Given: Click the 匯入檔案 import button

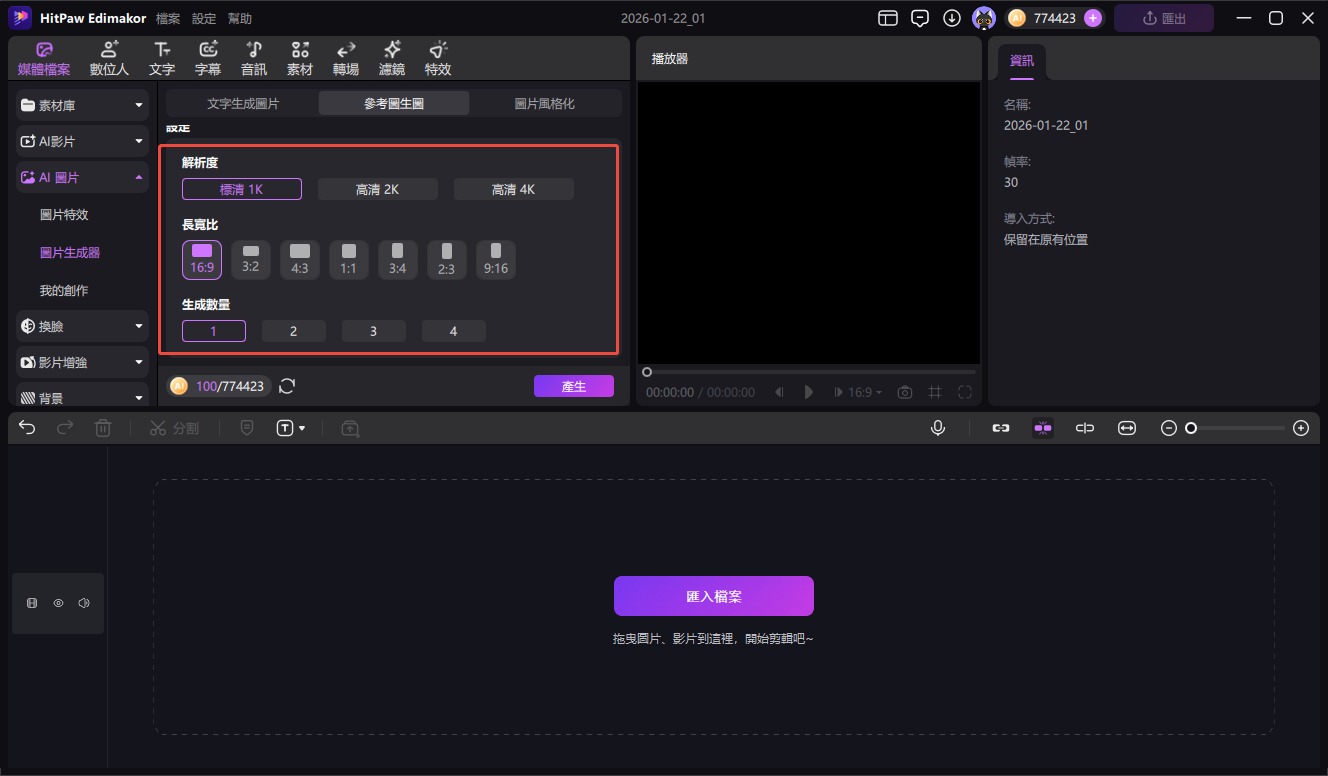Looking at the screenshot, I should [713, 596].
